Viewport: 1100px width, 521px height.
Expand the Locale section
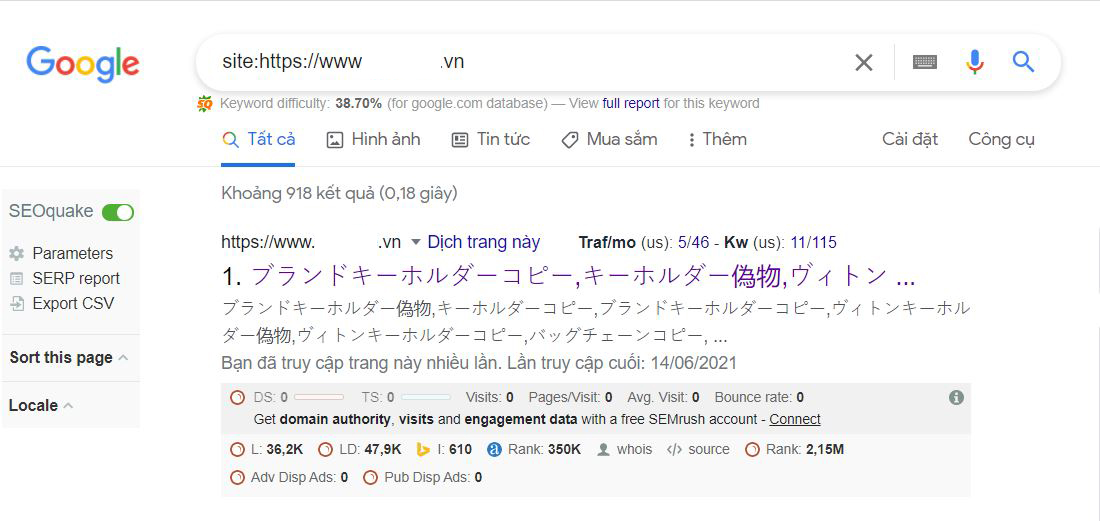point(41,405)
